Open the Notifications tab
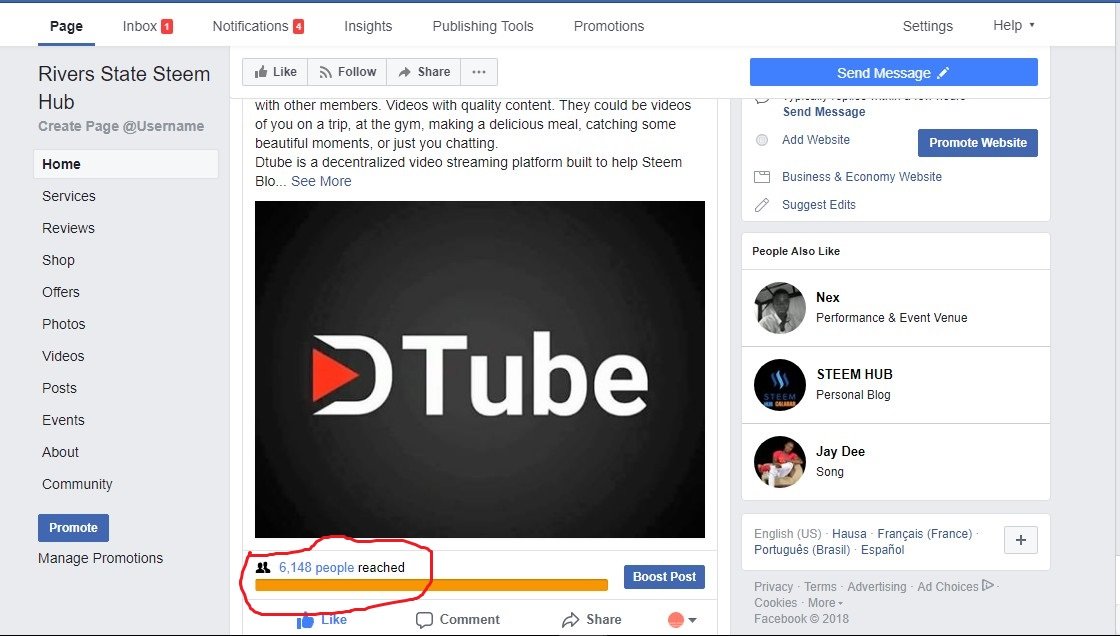 tap(258, 26)
